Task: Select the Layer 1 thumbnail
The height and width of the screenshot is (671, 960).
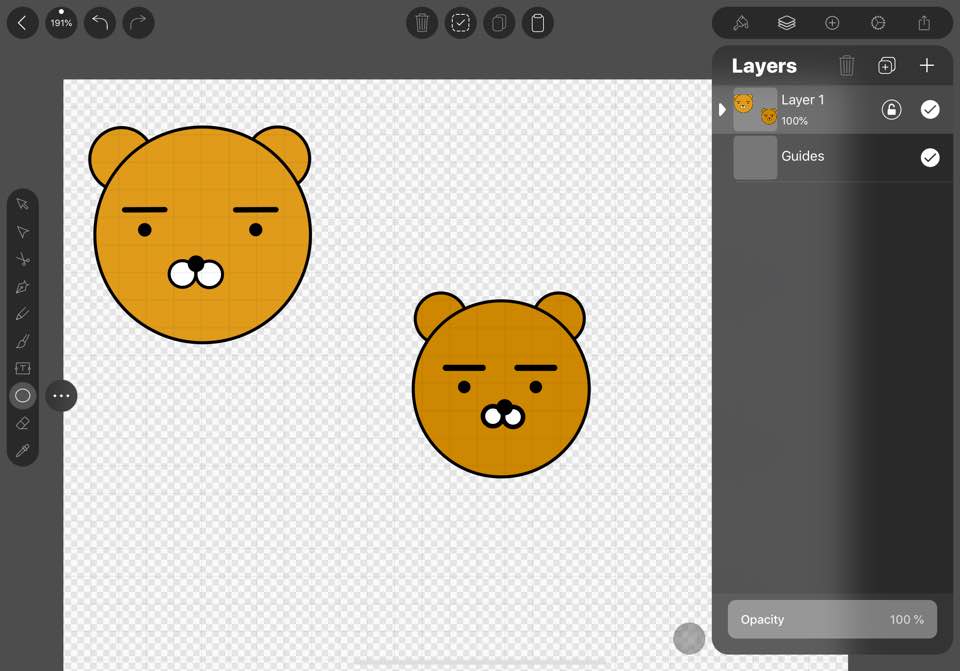Action: tap(755, 110)
